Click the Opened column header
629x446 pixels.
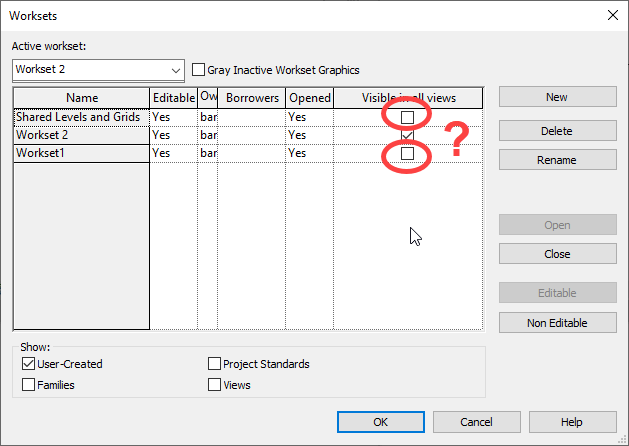pyautogui.click(x=309, y=98)
